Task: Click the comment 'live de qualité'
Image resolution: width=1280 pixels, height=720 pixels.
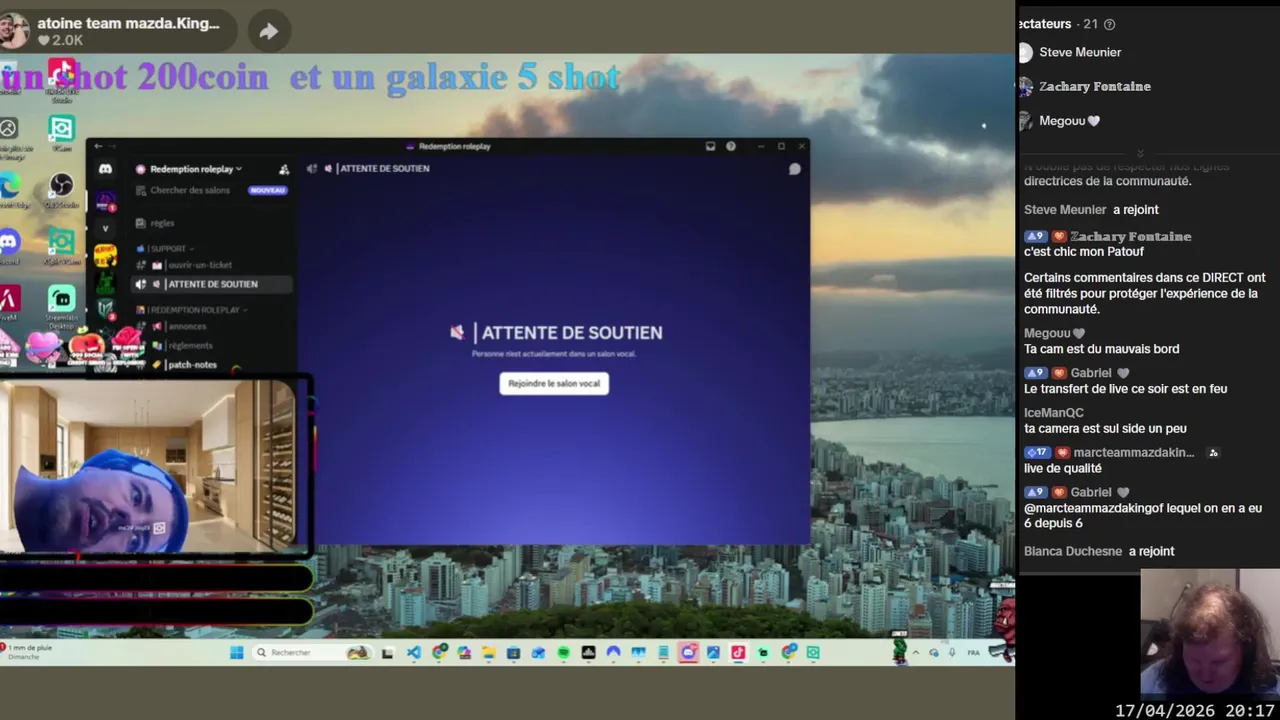Action: point(1062,469)
